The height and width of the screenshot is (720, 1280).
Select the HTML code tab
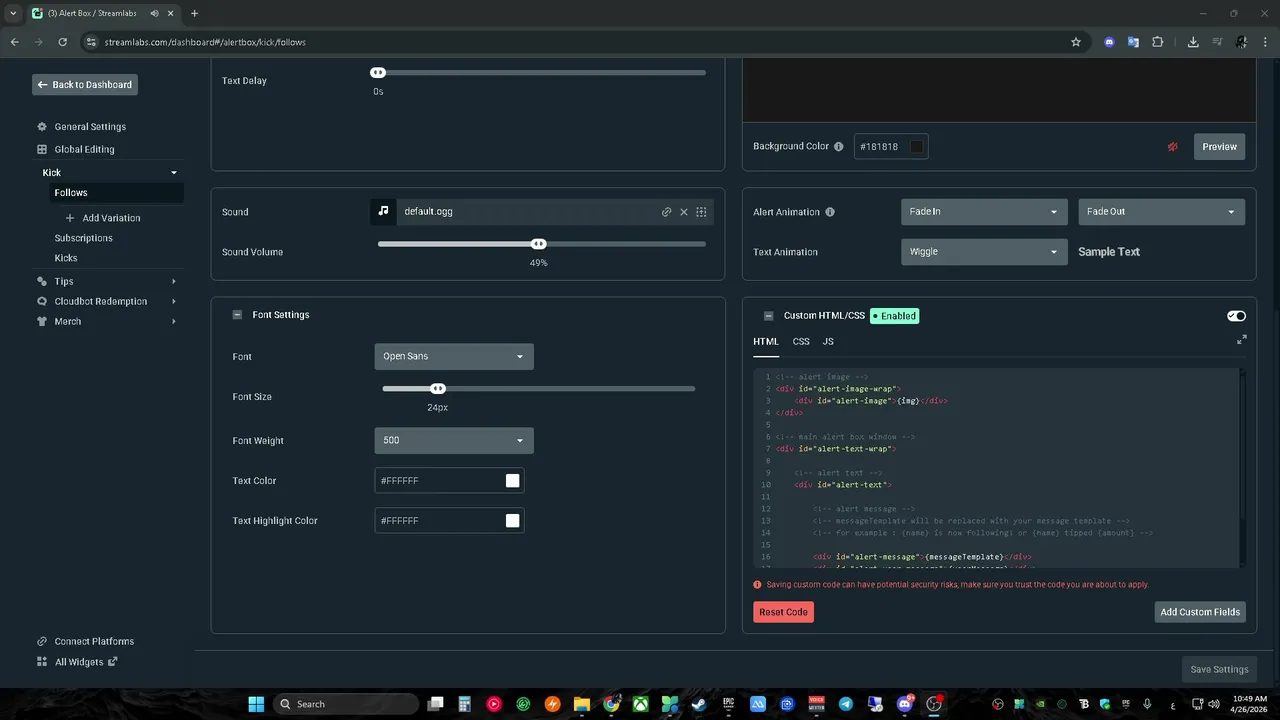(766, 342)
